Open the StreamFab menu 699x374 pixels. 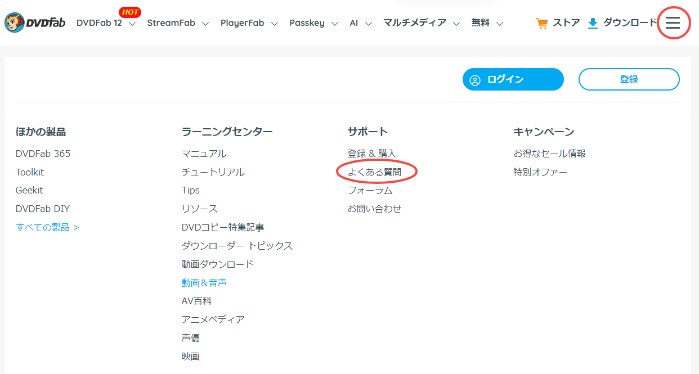[171, 23]
